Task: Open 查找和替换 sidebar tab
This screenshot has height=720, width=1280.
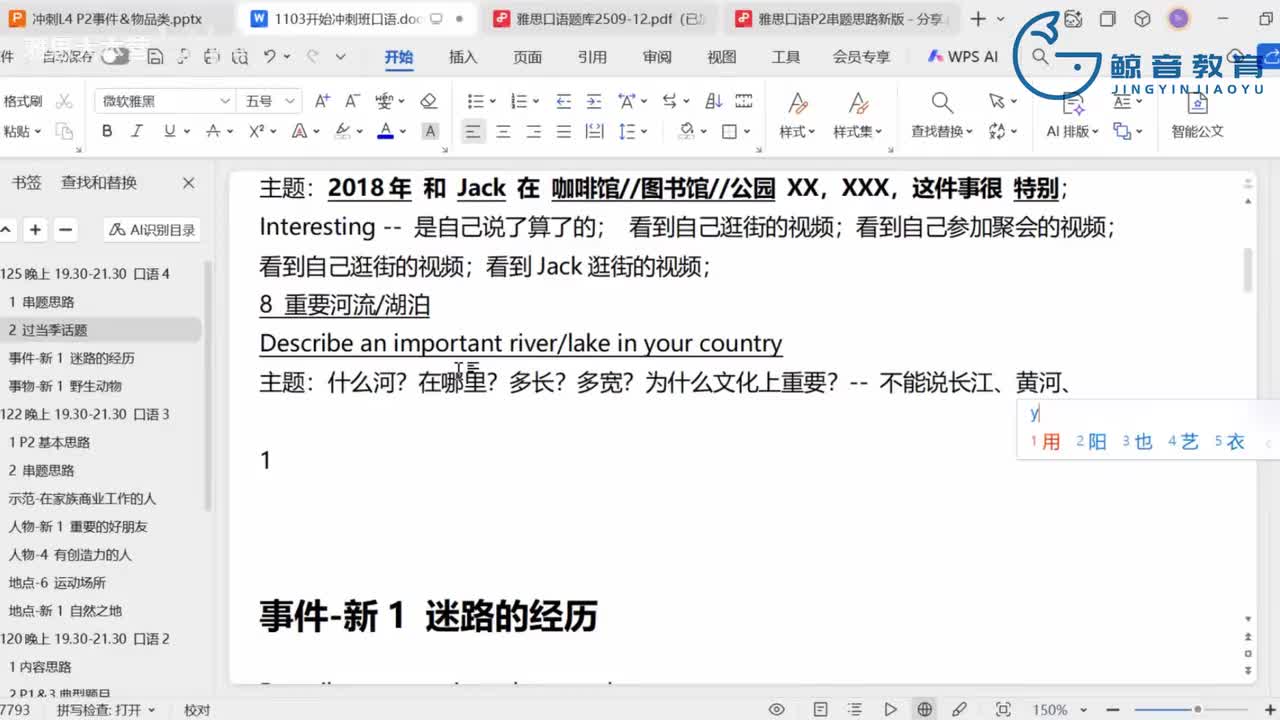Action: [x=99, y=183]
